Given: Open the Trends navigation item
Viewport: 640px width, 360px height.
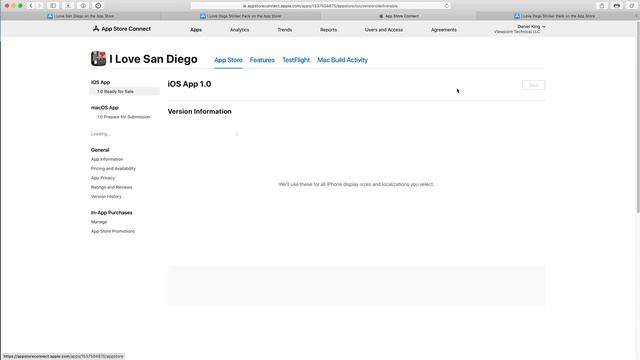Looking at the screenshot, I should pyautogui.click(x=284, y=30).
